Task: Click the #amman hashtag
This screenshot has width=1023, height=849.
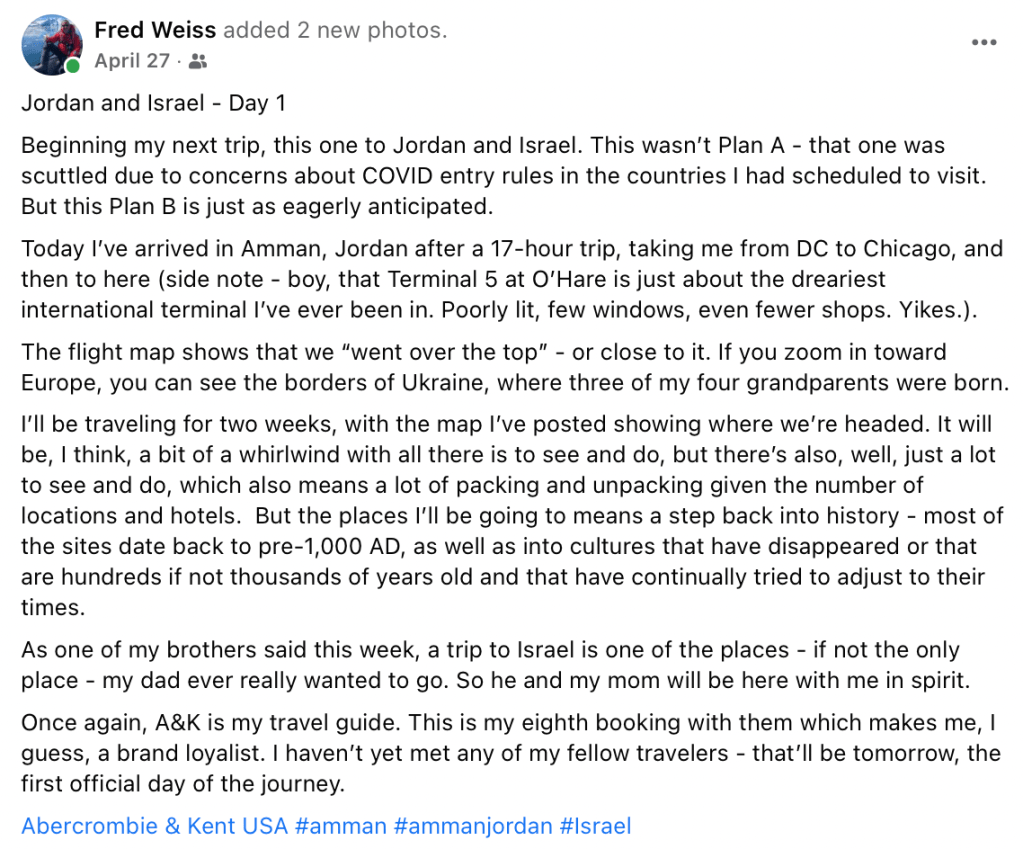Action: pos(341,827)
